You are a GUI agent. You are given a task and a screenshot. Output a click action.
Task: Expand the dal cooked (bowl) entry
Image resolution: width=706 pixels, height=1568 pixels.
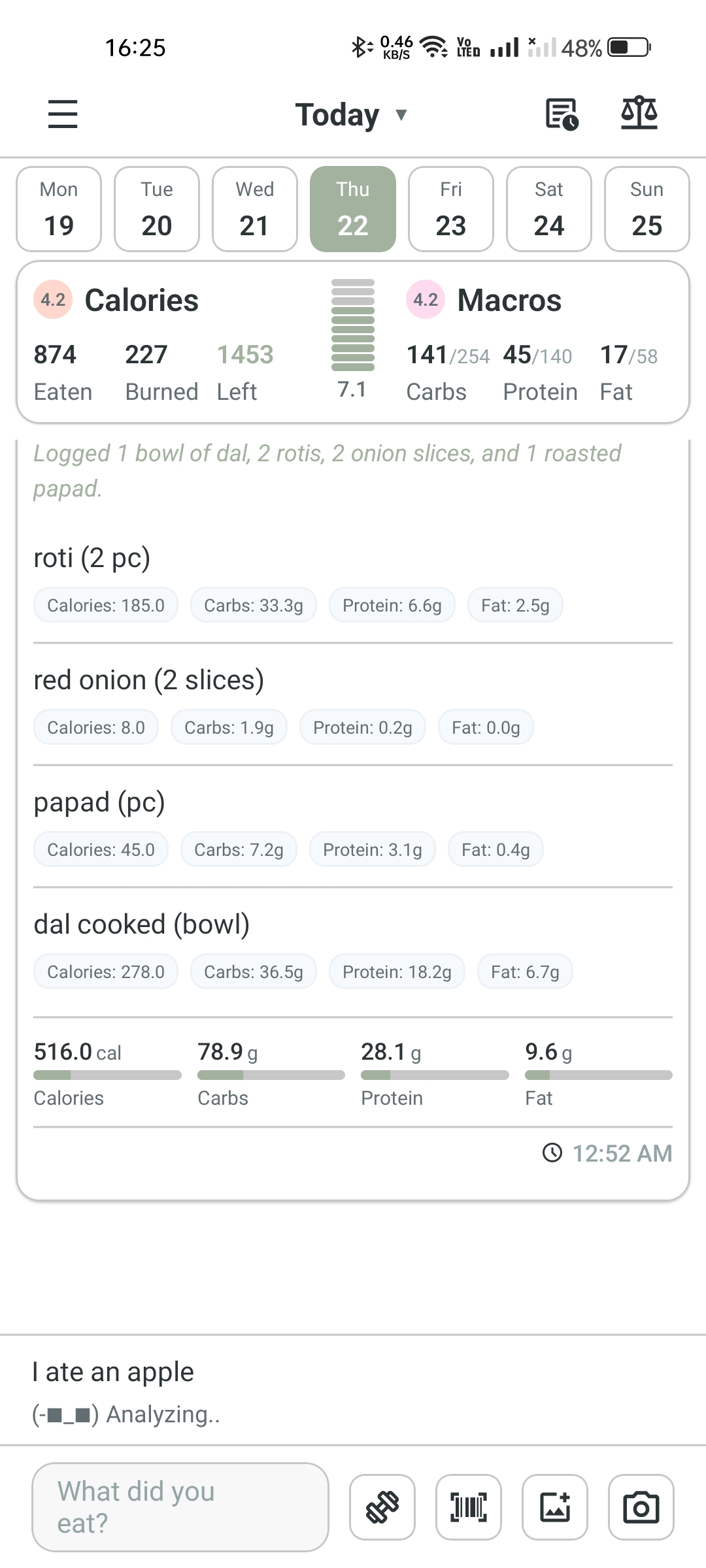tap(142, 924)
